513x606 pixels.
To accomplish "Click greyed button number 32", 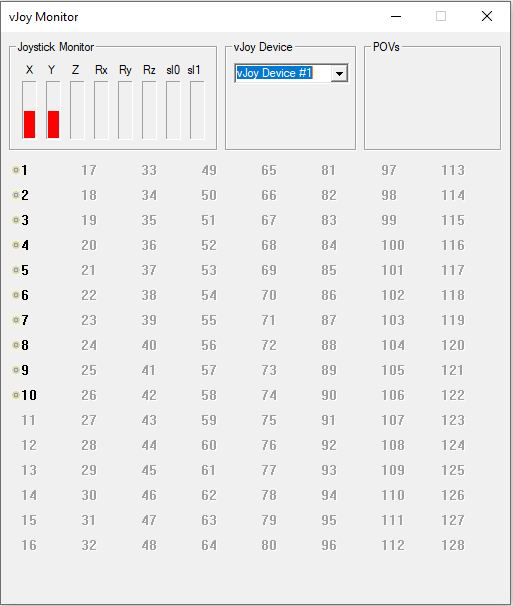I will pyautogui.click(x=89, y=545).
